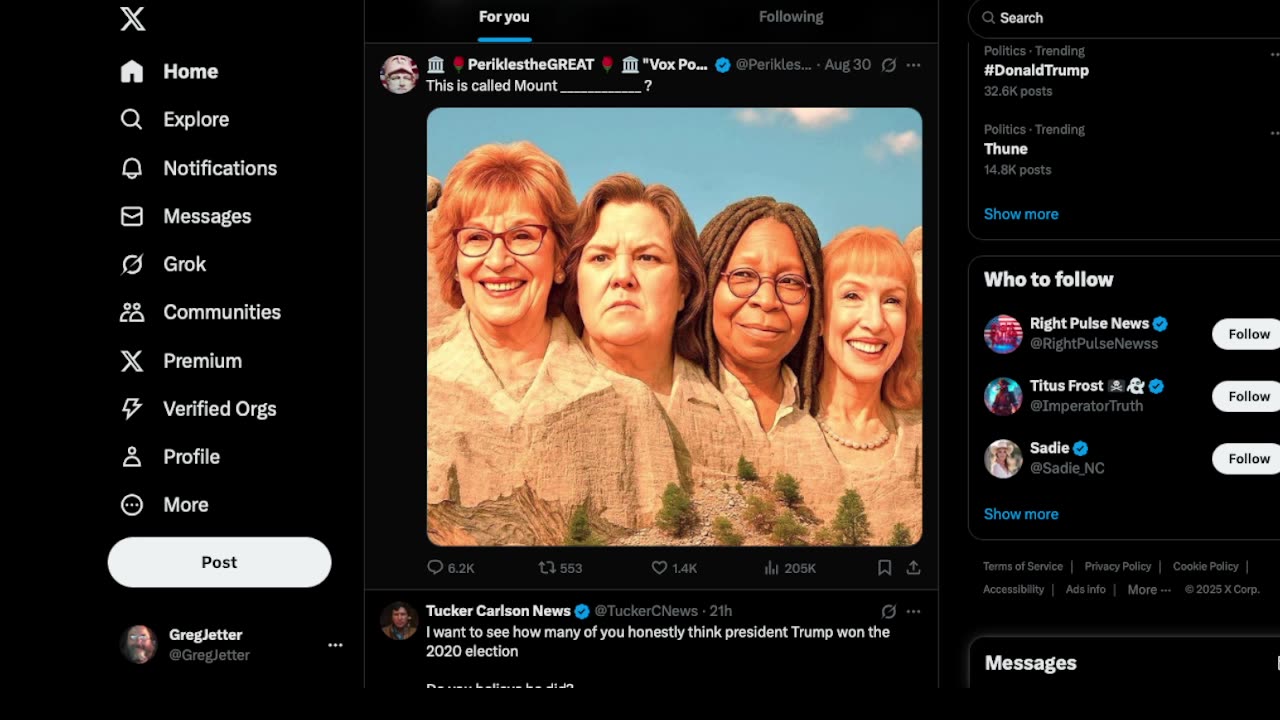Open Right Pulse News profile picture
Image resolution: width=1280 pixels, height=720 pixels.
point(1003,334)
